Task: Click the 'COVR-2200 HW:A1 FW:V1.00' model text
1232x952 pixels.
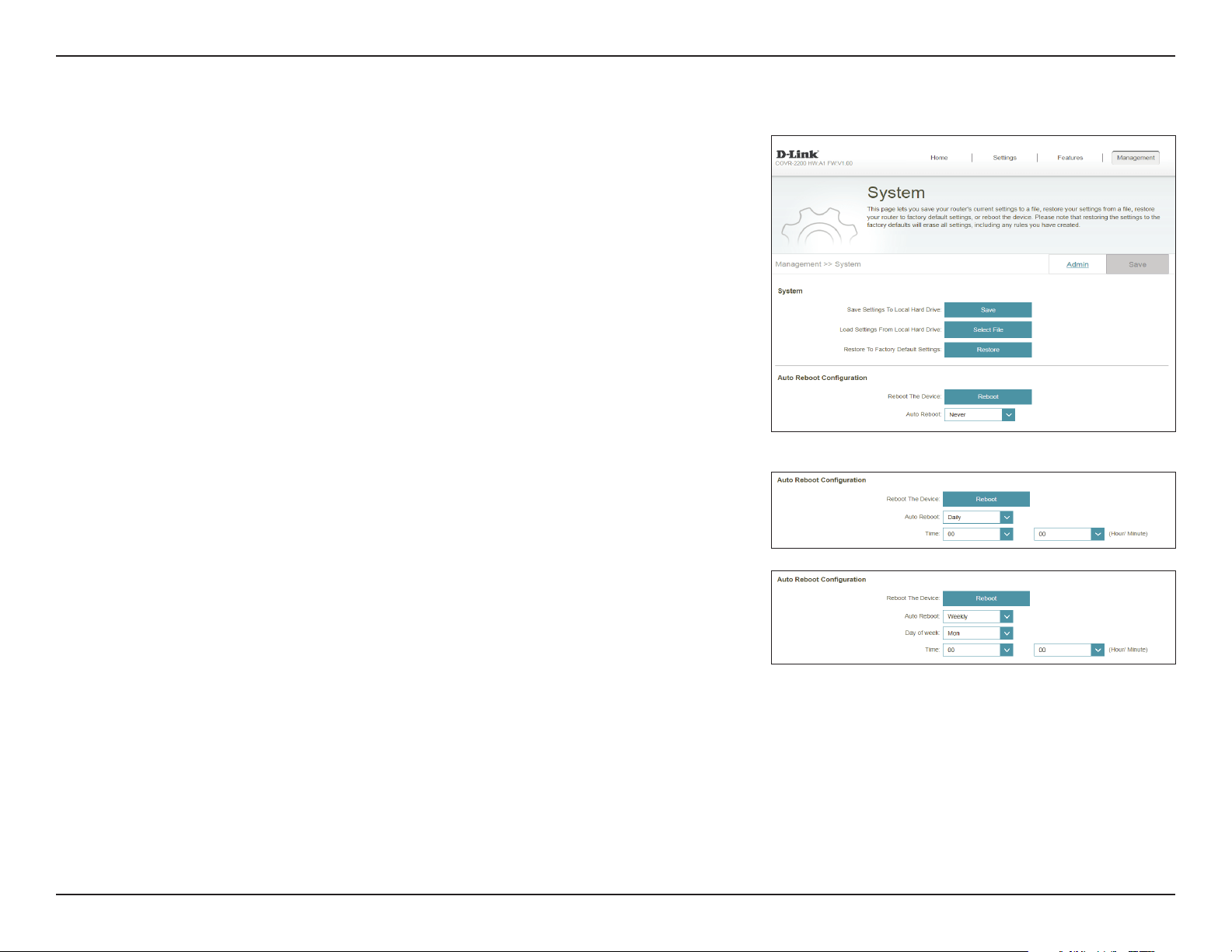Action: pos(814,164)
